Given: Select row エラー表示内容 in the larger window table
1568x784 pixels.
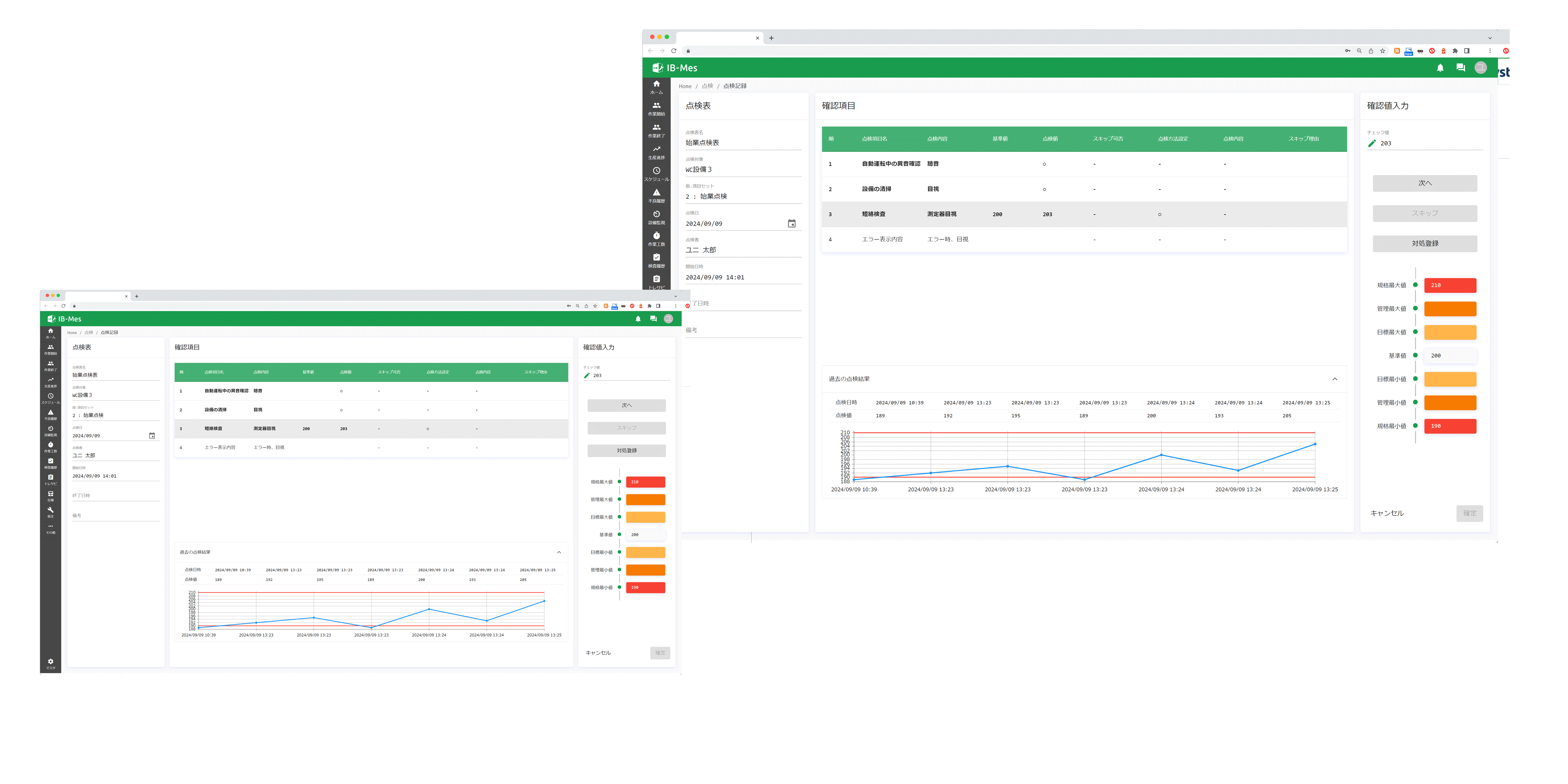Looking at the screenshot, I should pyautogui.click(x=1084, y=239).
